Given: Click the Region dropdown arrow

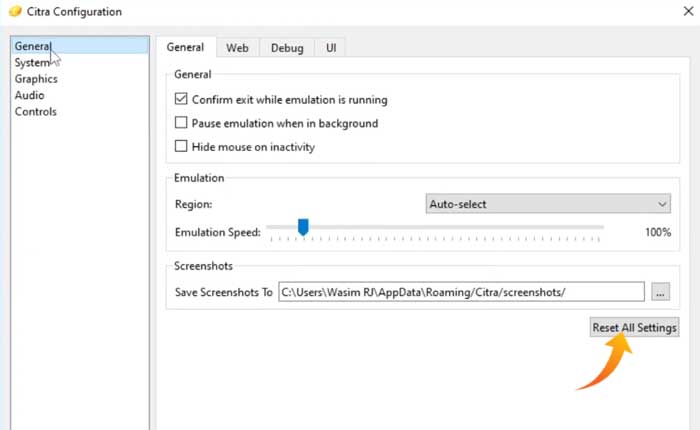Looking at the screenshot, I should [x=663, y=204].
